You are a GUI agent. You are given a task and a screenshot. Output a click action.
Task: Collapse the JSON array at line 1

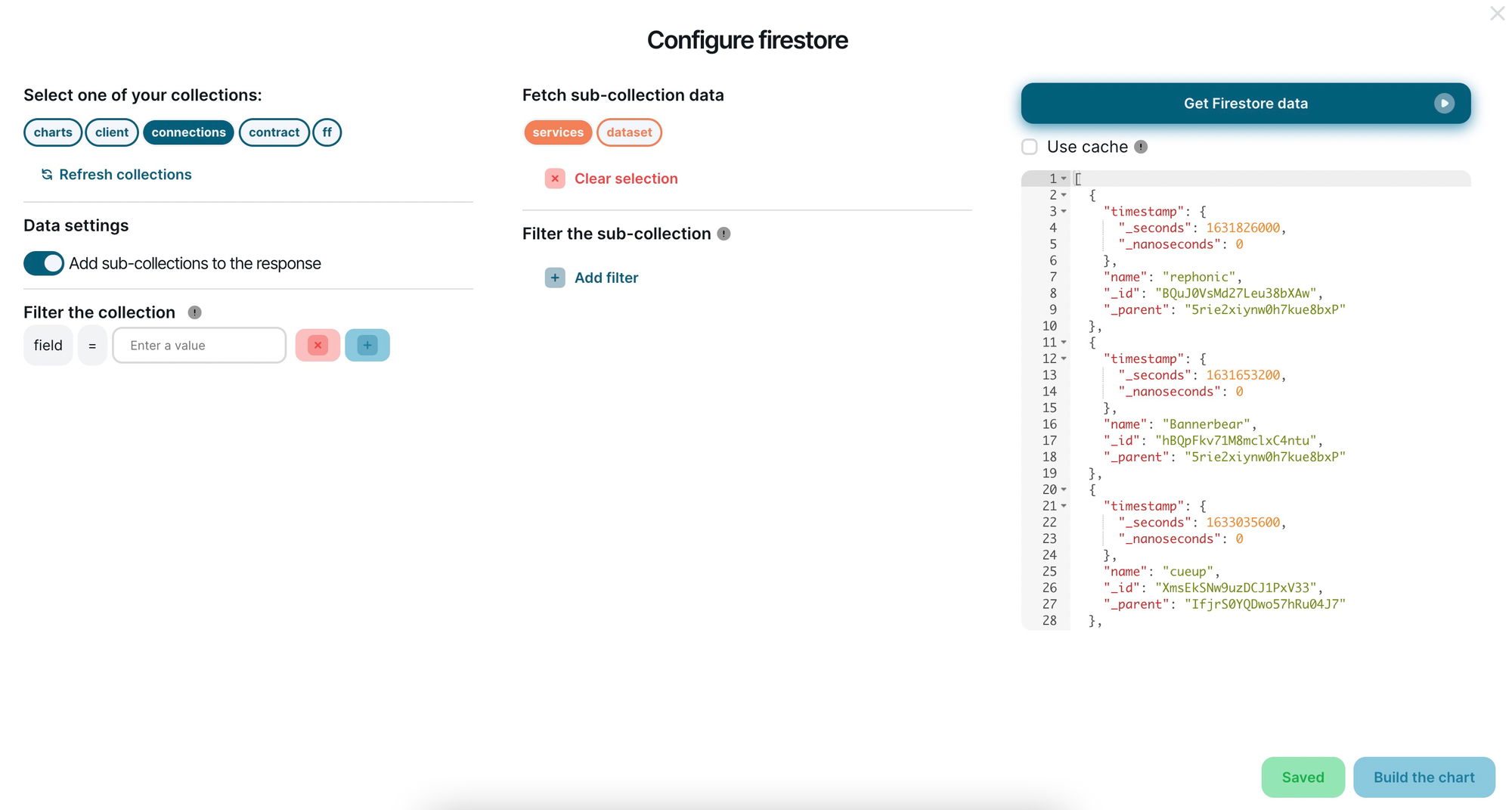(1064, 178)
